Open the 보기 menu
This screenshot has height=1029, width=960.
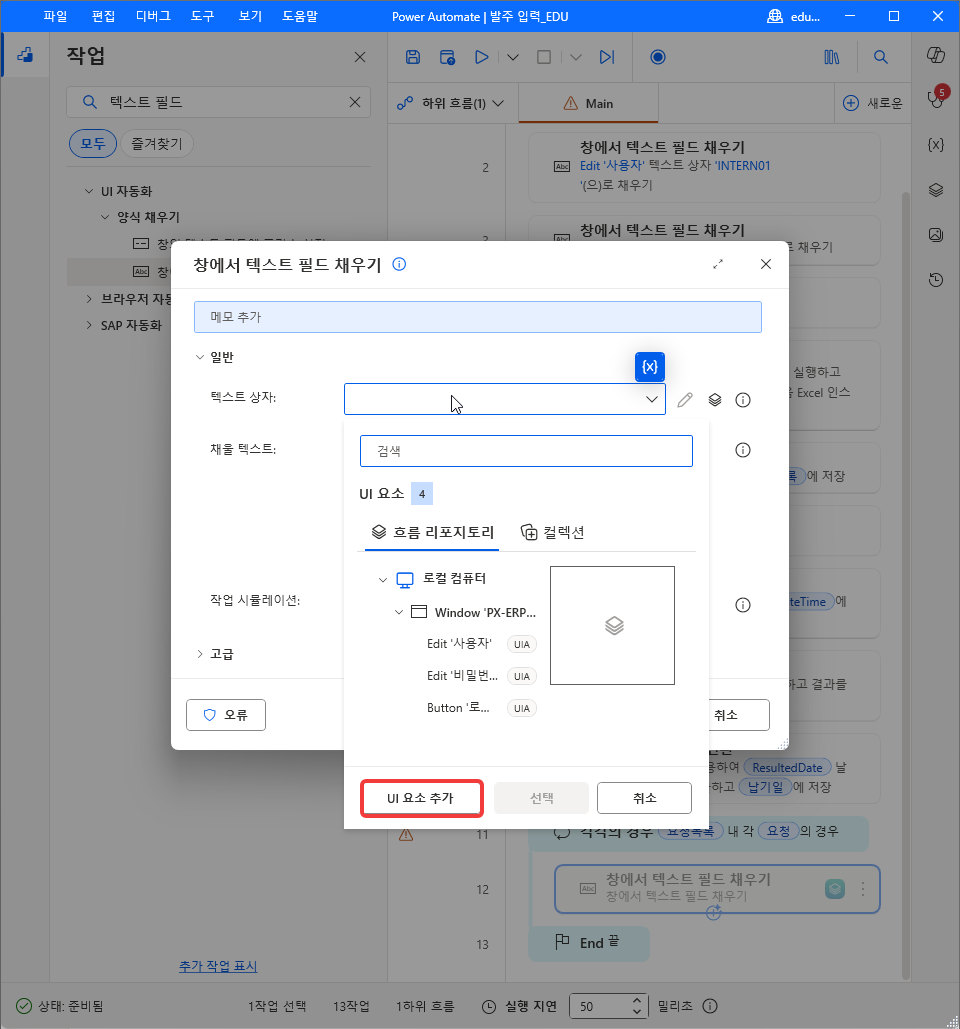point(250,16)
